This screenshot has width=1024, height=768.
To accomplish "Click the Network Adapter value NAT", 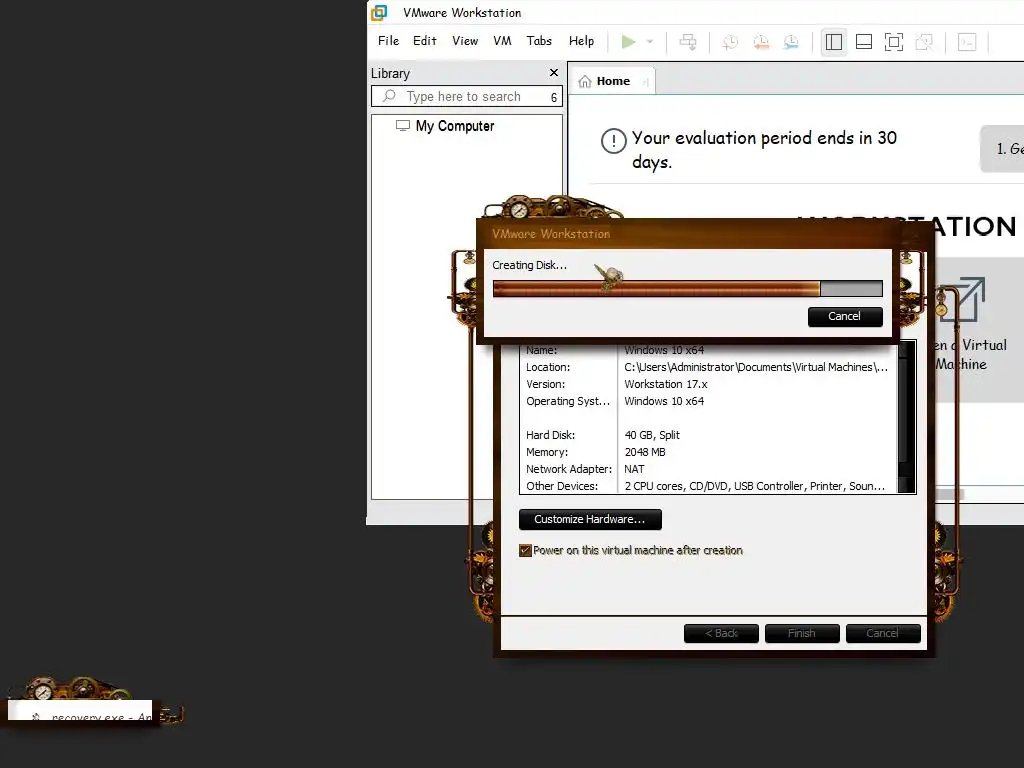I will pos(634,469).
